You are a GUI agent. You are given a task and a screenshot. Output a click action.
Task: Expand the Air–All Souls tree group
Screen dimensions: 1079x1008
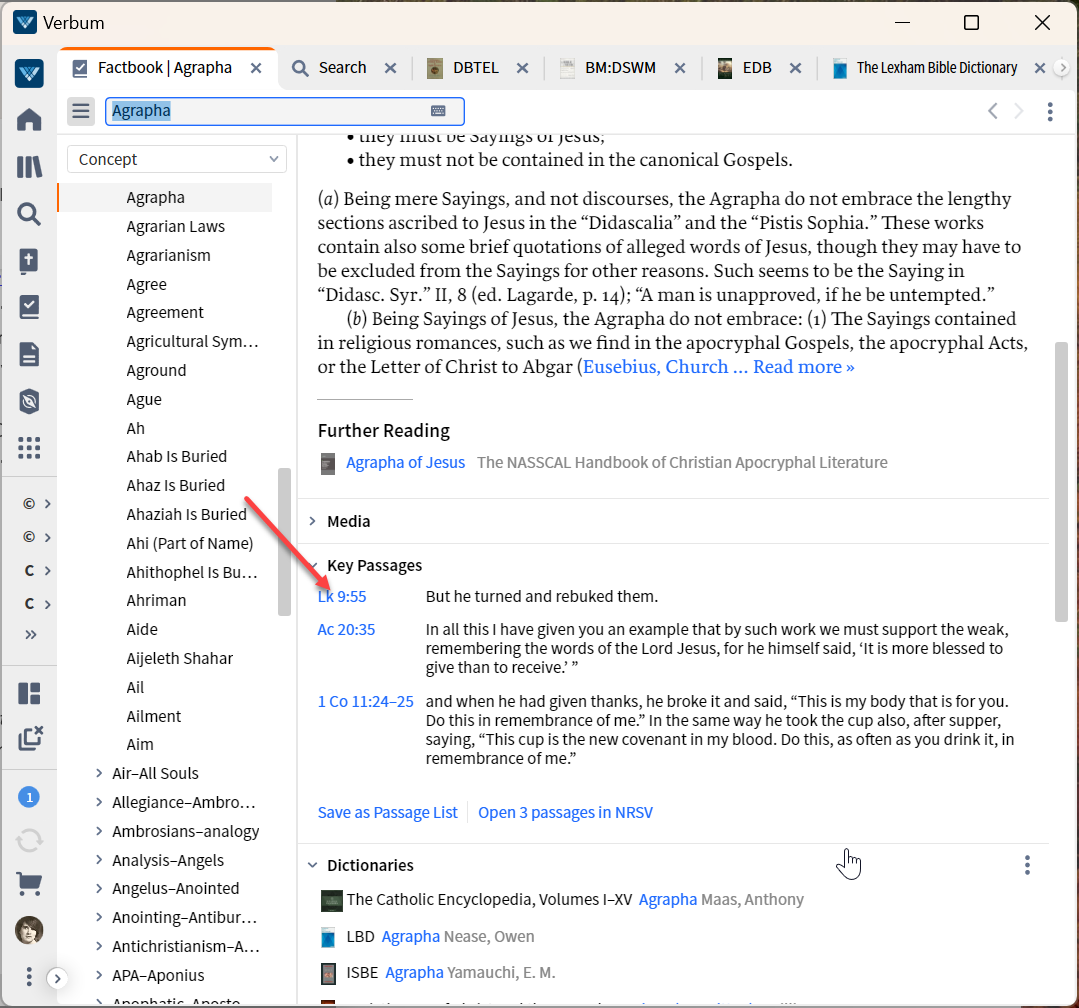click(x=99, y=773)
